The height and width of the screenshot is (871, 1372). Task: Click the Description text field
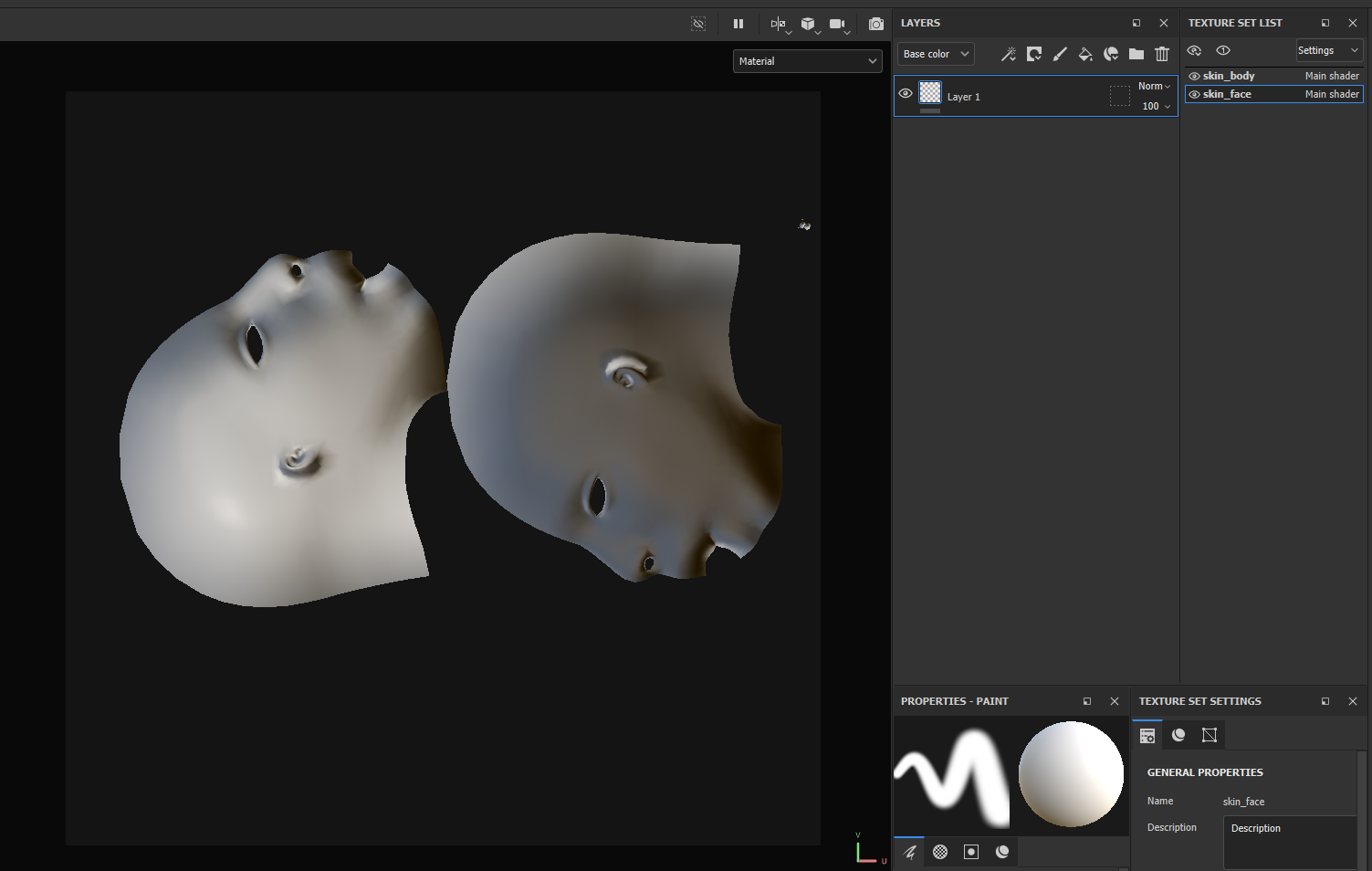click(x=1289, y=842)
